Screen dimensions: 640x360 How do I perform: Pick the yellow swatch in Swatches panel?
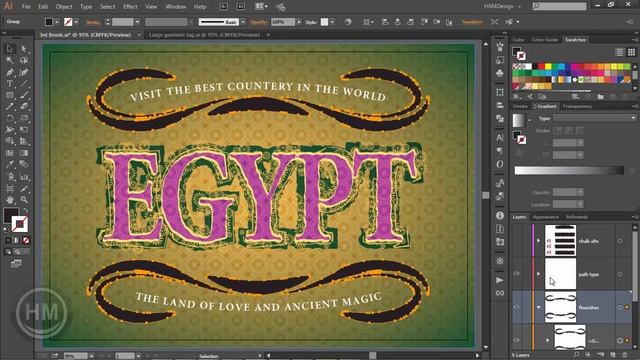(549, 67)
